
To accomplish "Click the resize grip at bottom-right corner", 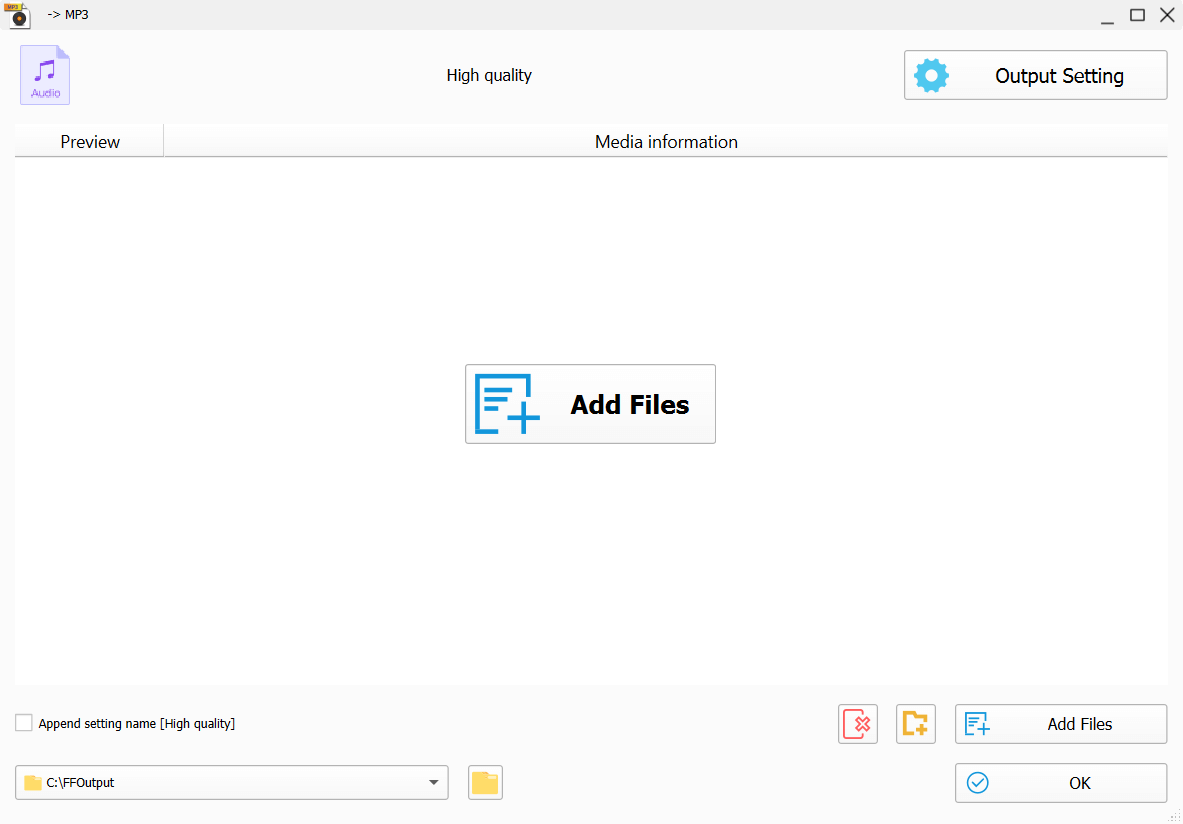I will tap(1176, 818).
